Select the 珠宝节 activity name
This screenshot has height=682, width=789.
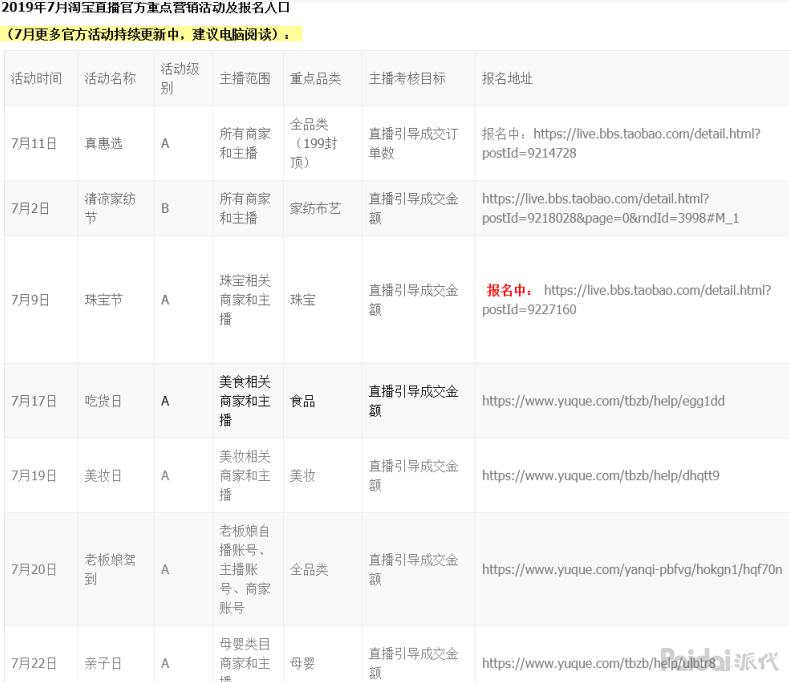pos(104,300)
